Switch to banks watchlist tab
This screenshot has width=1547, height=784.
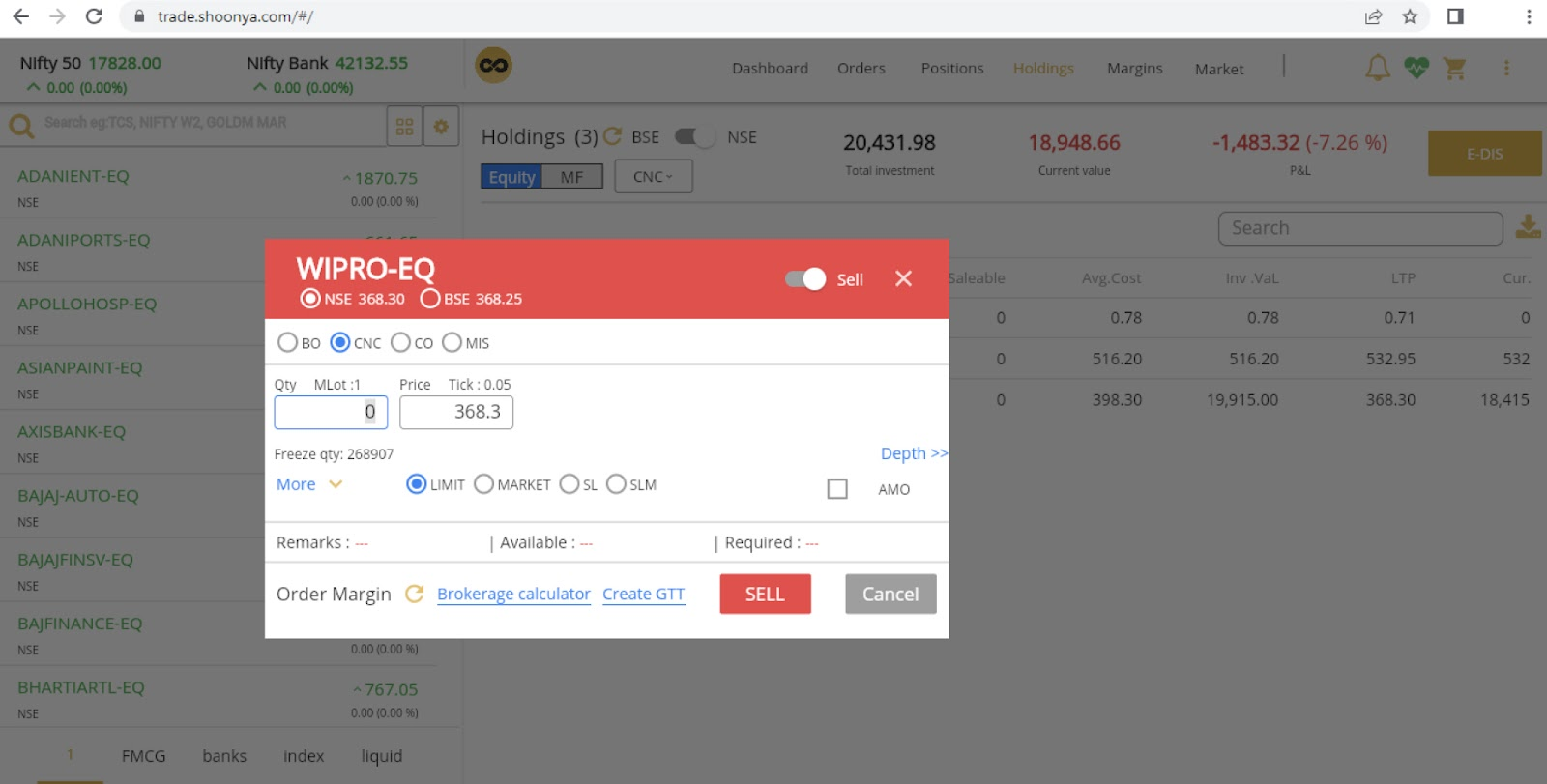pyautogui.click(x=224, y=756)
